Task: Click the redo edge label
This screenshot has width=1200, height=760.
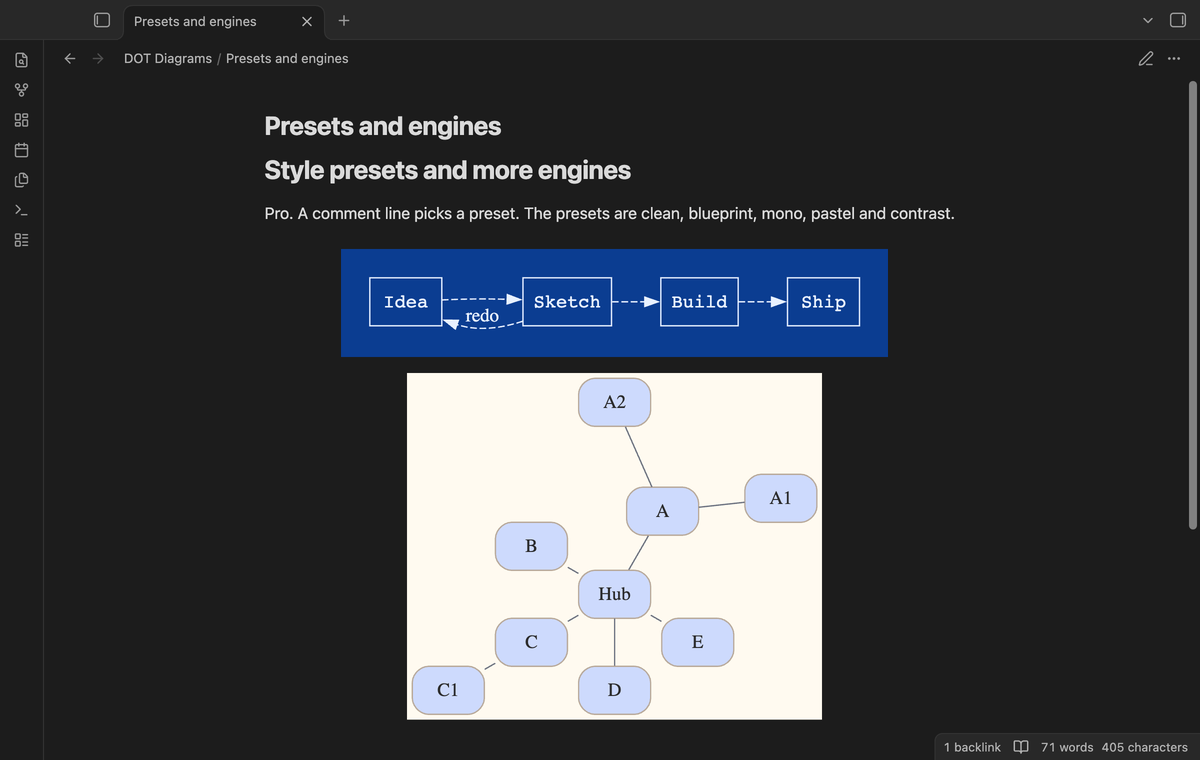Action: pos(482,316)
